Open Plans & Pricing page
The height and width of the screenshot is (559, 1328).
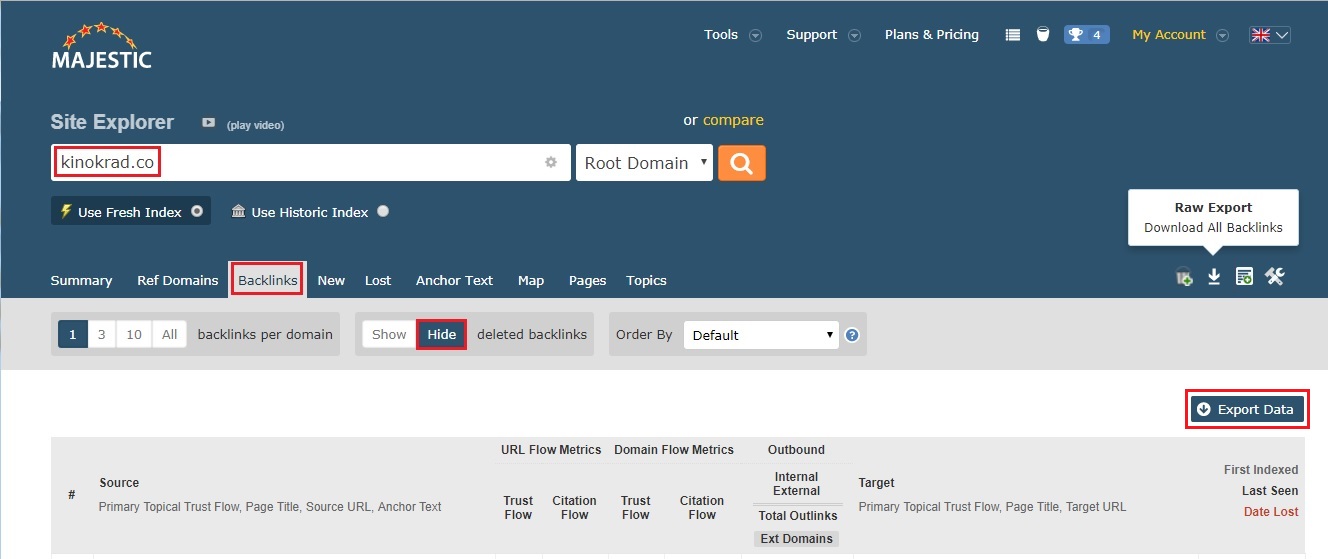(932, 35)
